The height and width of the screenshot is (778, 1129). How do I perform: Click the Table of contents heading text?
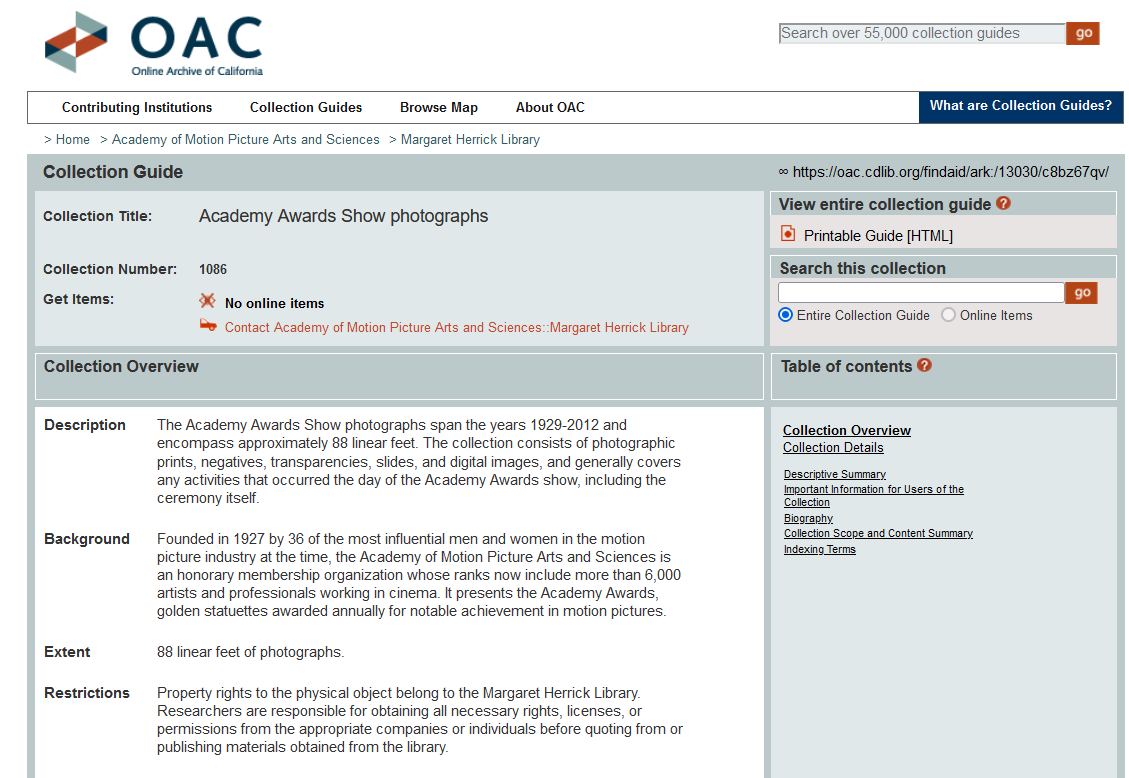click(x=847, y=366)
